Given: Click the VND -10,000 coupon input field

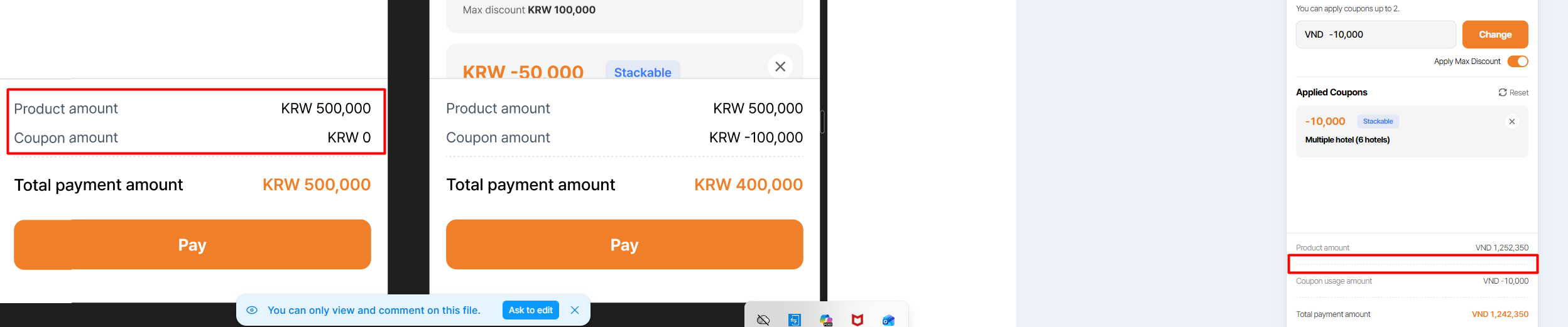Looking at the screenshot, I should (x=1376, y=35).
